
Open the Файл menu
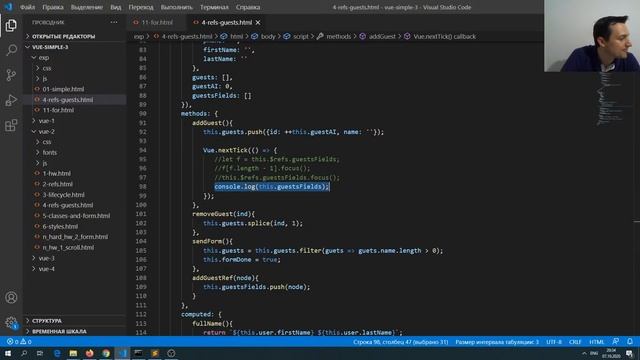(x=27, y=7)
